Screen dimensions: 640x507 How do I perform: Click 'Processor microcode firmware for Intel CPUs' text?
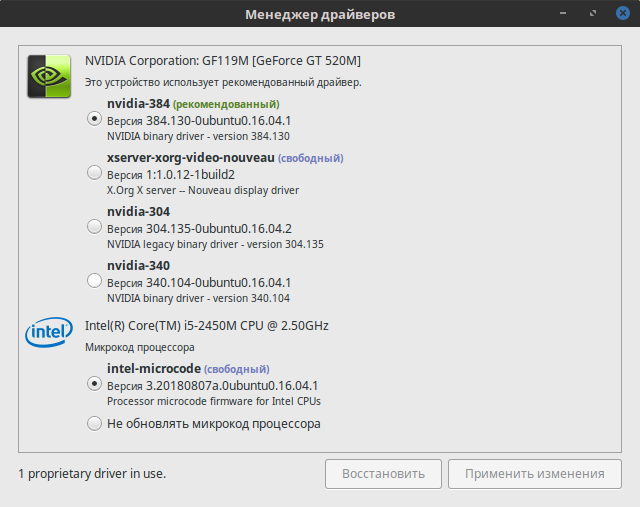pyautogui.click(x=214, y=401)
